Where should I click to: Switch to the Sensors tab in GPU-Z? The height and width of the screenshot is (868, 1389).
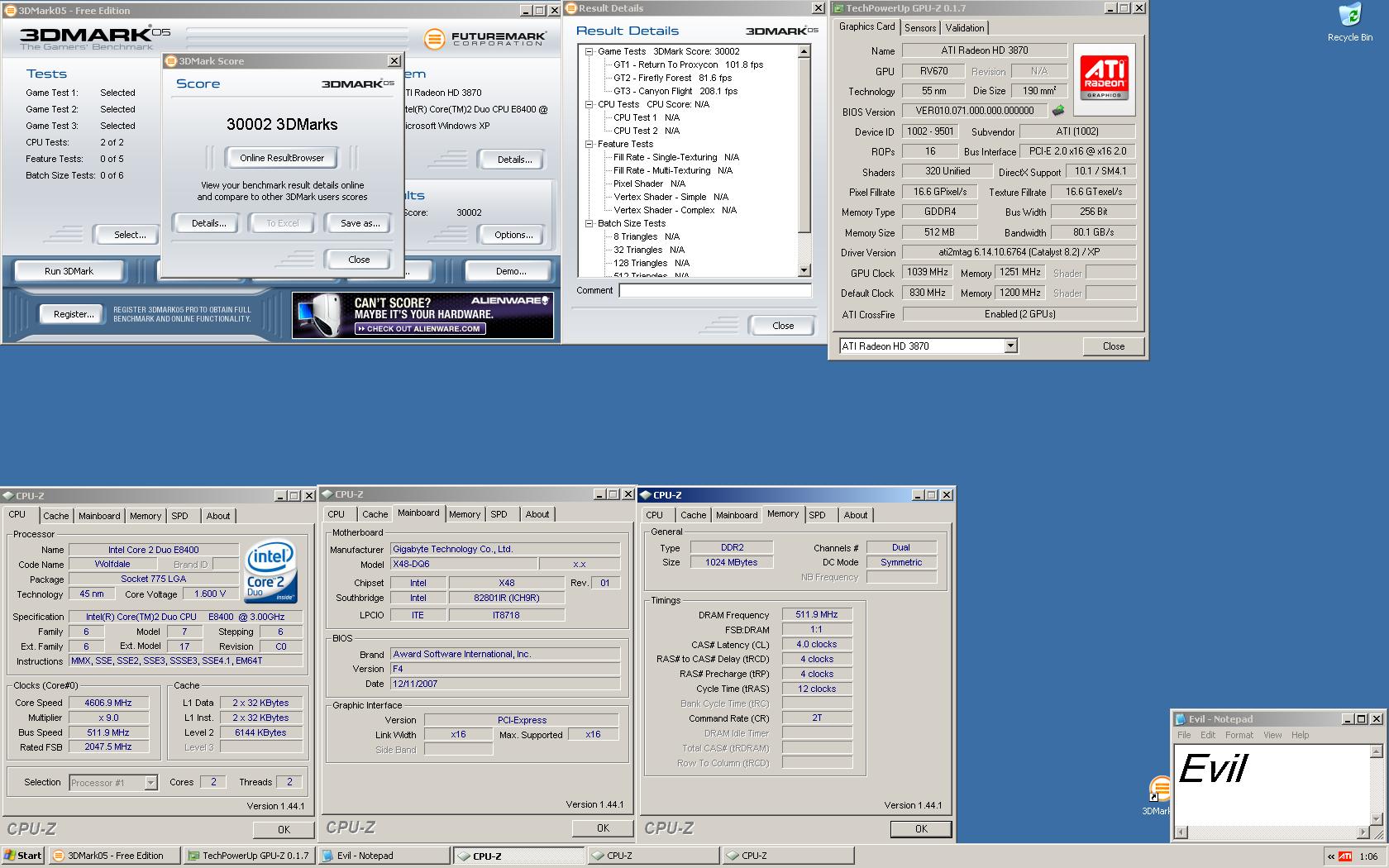pyautogui.click(x=920, y=28)
